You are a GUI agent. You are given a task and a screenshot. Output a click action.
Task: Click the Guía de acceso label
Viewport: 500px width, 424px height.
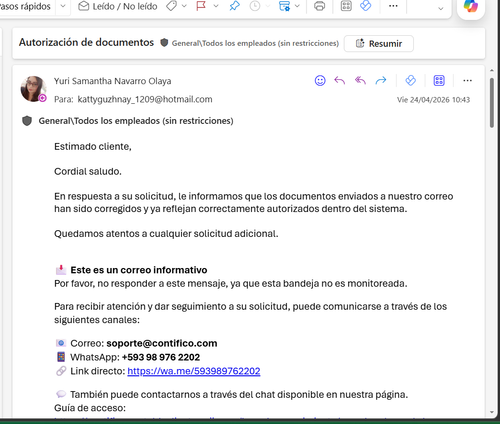point(90,408)
